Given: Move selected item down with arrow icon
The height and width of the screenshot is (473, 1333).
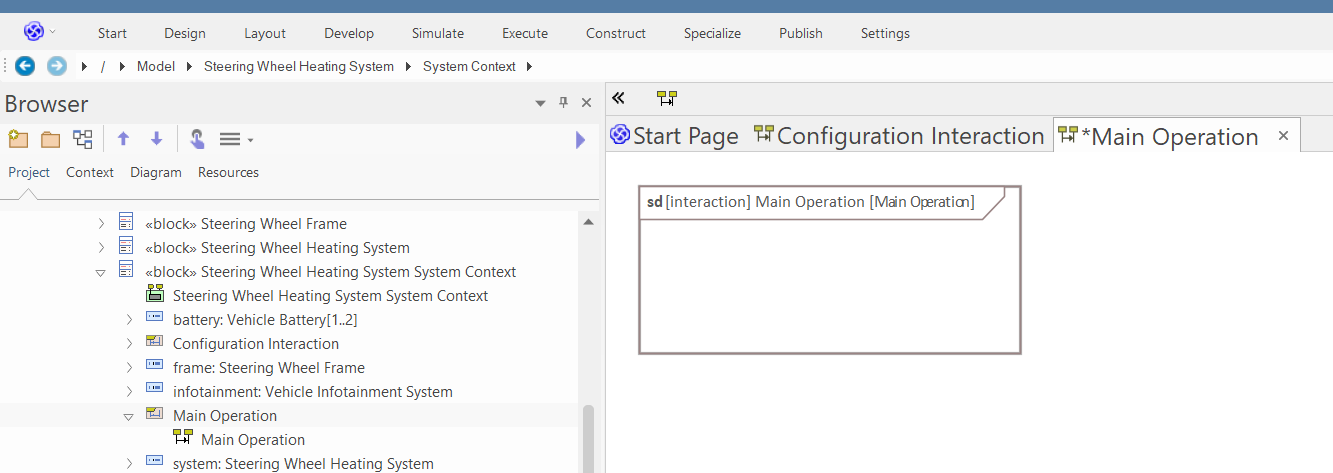Looking at the screenshot, I should pyautogui.click(x=156, y=140).
